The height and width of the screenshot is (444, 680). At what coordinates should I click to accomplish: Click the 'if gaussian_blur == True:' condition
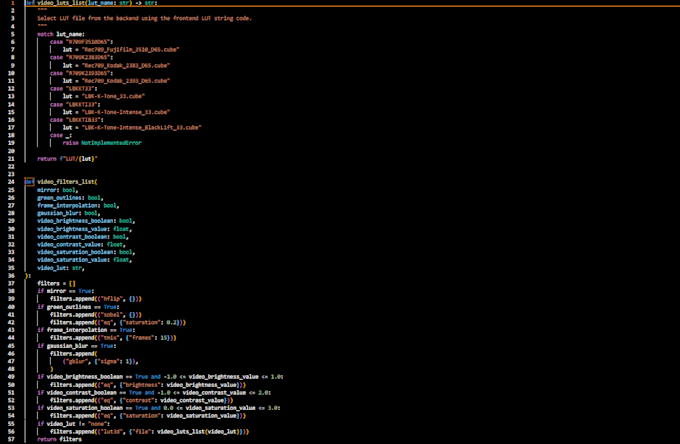(x=77, y=346)
